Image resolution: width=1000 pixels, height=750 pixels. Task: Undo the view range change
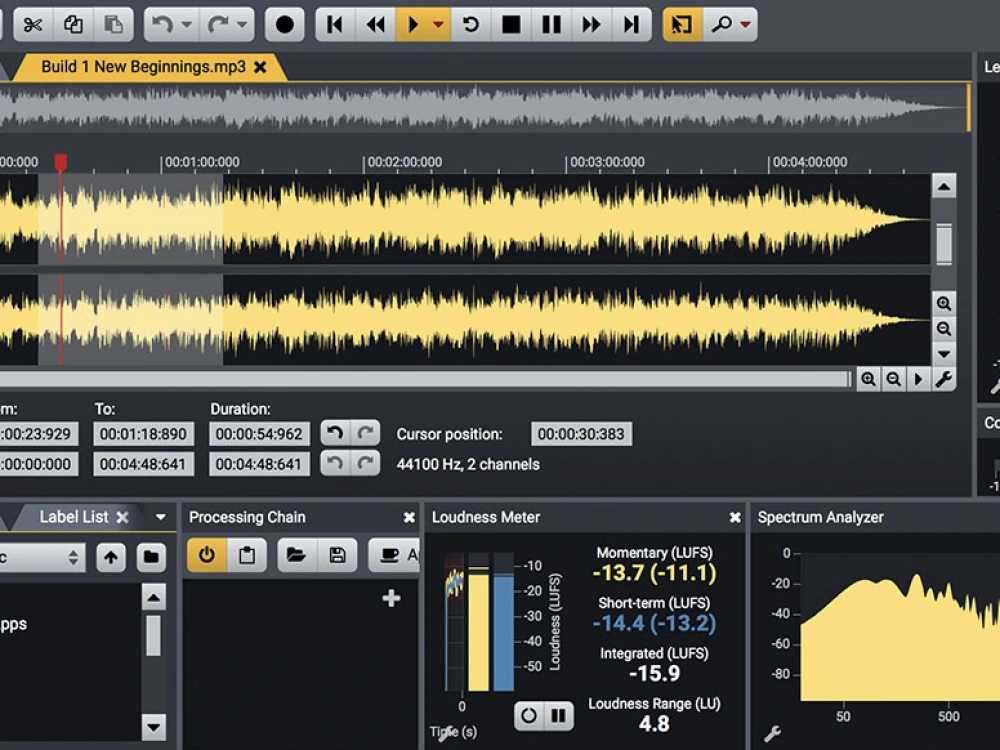coord(335,463)
